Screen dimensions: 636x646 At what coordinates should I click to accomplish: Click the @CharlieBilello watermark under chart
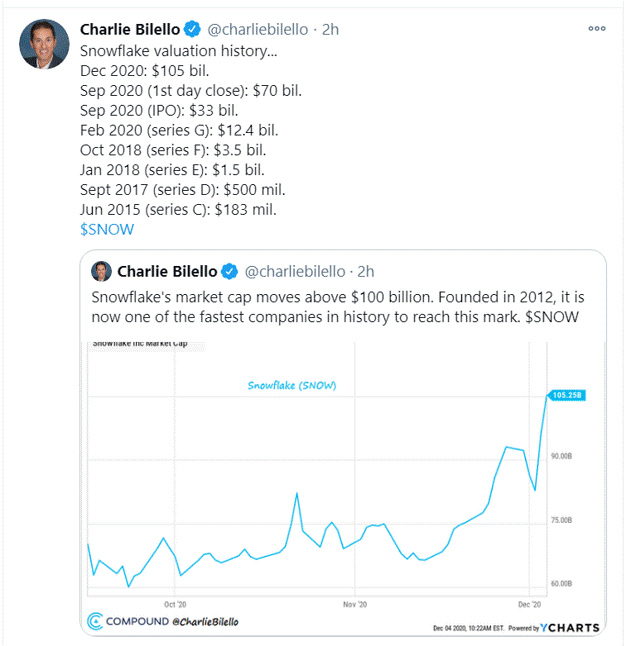click(205, 622)
